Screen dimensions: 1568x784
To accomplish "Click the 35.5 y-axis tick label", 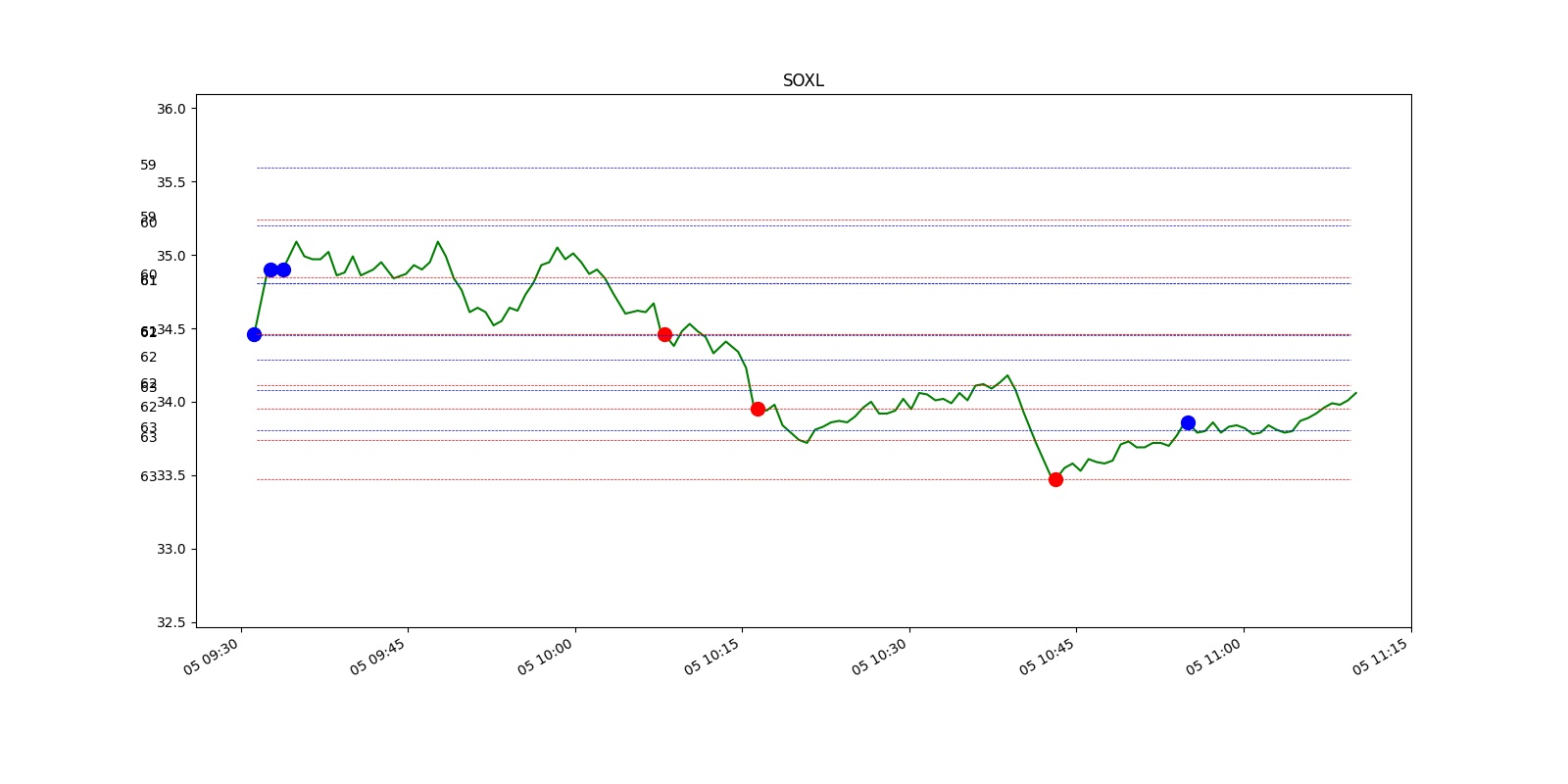I will (x=171, y=182).
